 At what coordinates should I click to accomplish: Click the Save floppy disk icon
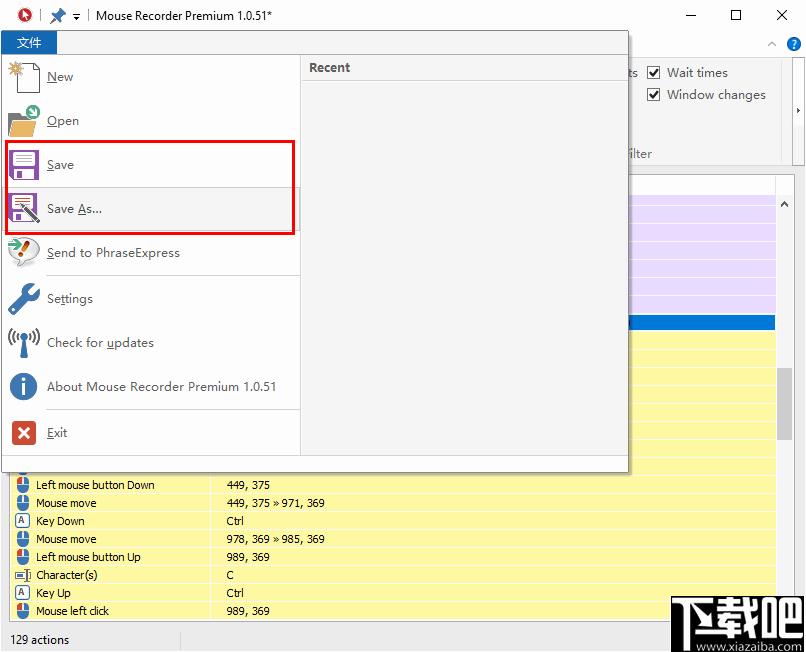[x=24, y=165]
